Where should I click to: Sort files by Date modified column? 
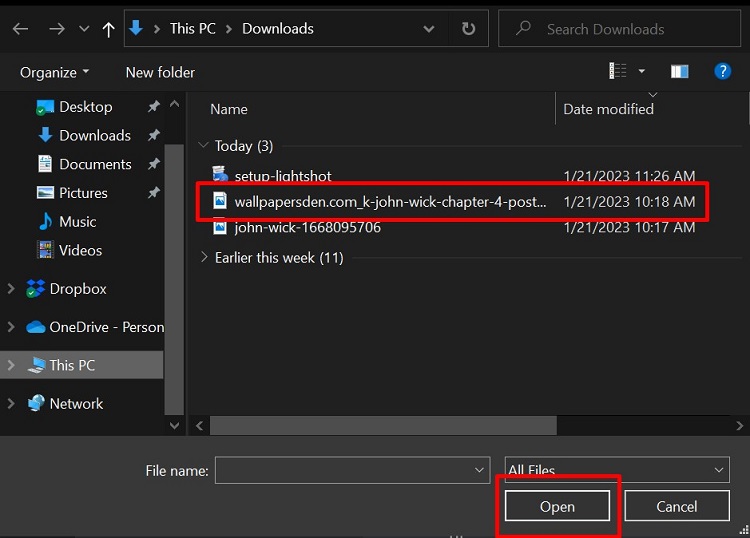[608, 109]
